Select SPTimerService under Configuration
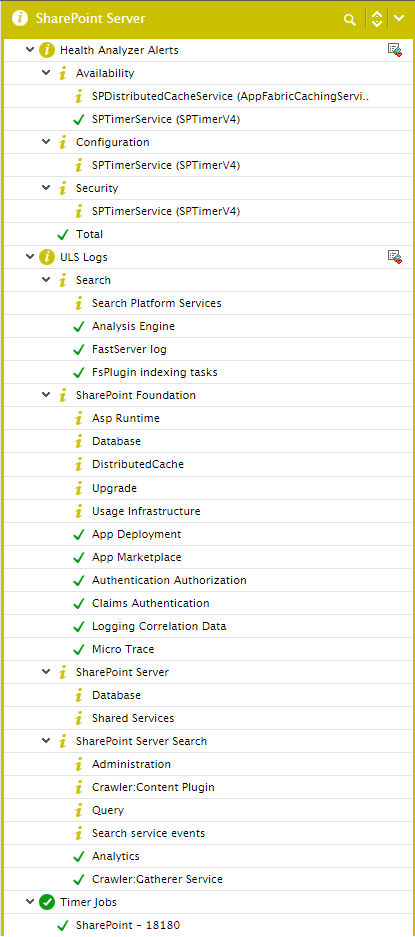The image size is (415, 937). 208,165
